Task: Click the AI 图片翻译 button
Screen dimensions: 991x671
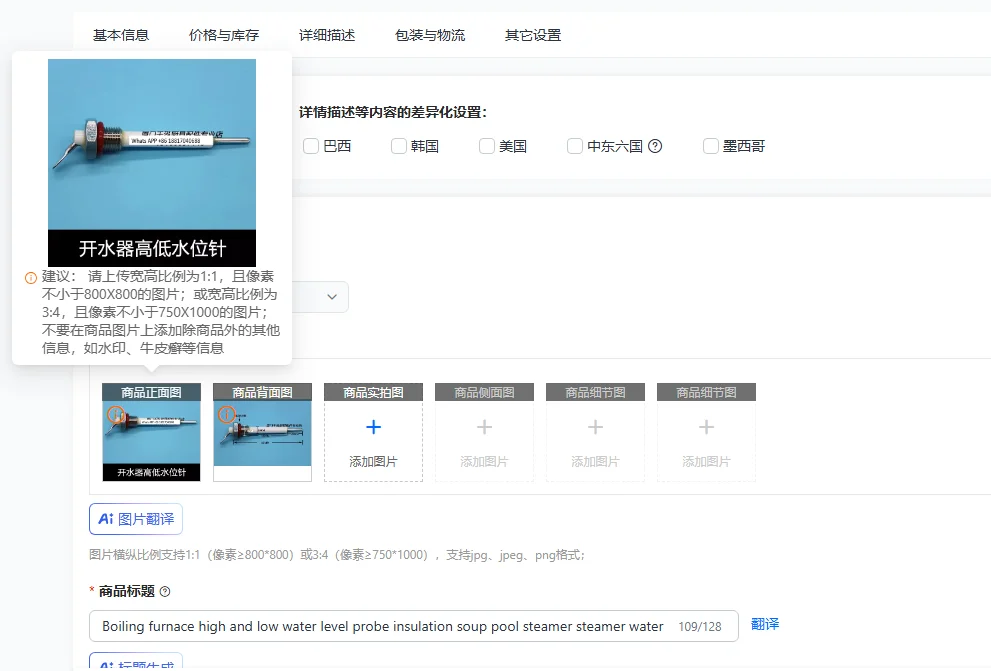Action: [136, 519]
